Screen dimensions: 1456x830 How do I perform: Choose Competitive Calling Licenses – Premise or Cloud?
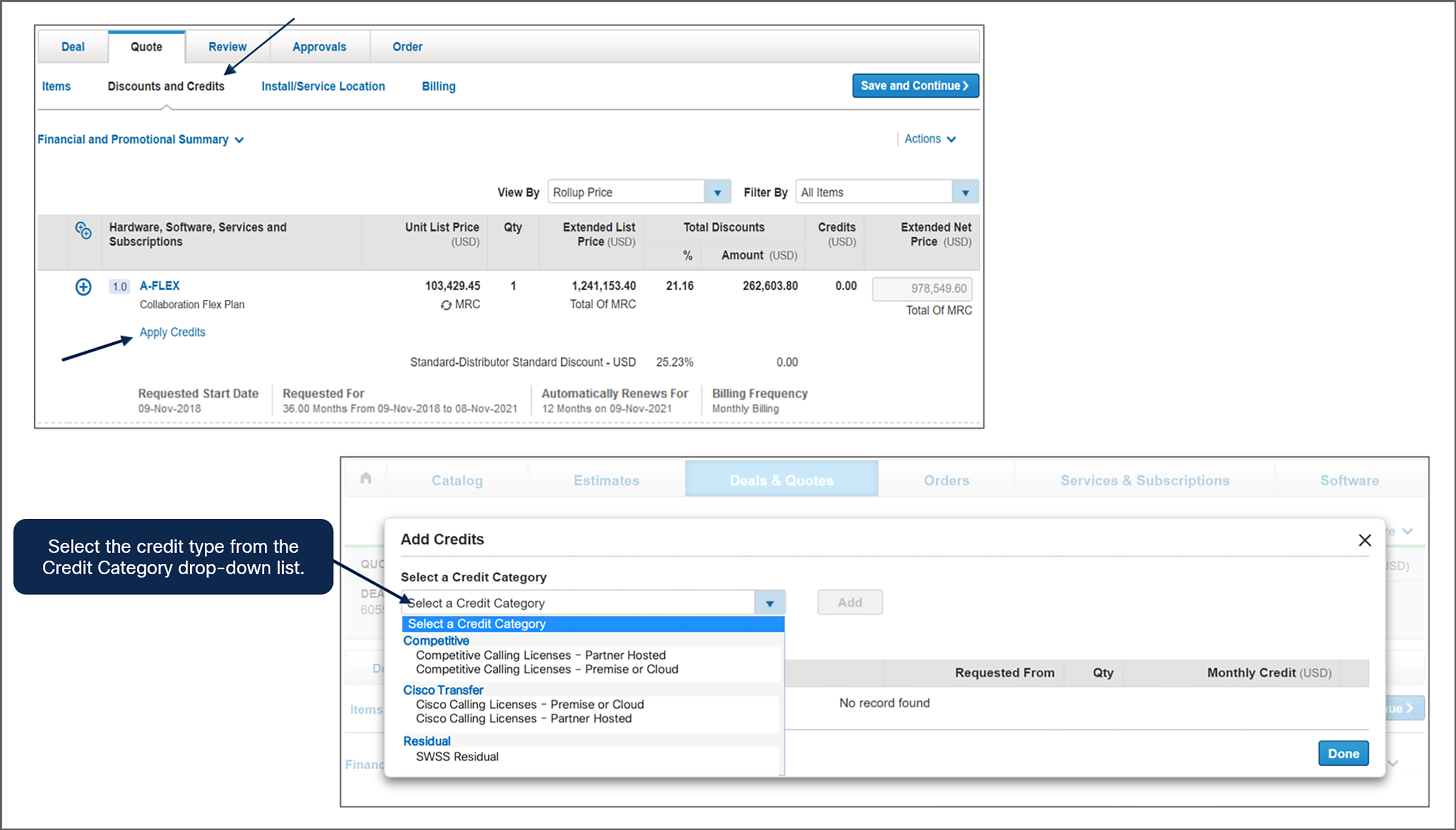tap(547, 669)
